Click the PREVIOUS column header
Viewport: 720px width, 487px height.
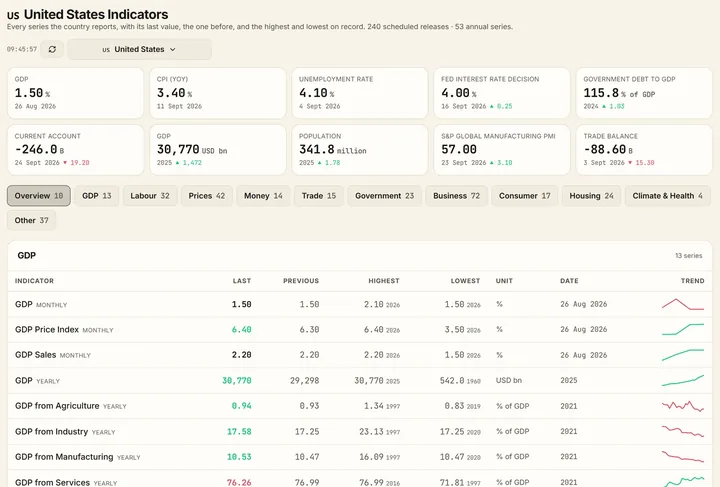click(301, 281)
